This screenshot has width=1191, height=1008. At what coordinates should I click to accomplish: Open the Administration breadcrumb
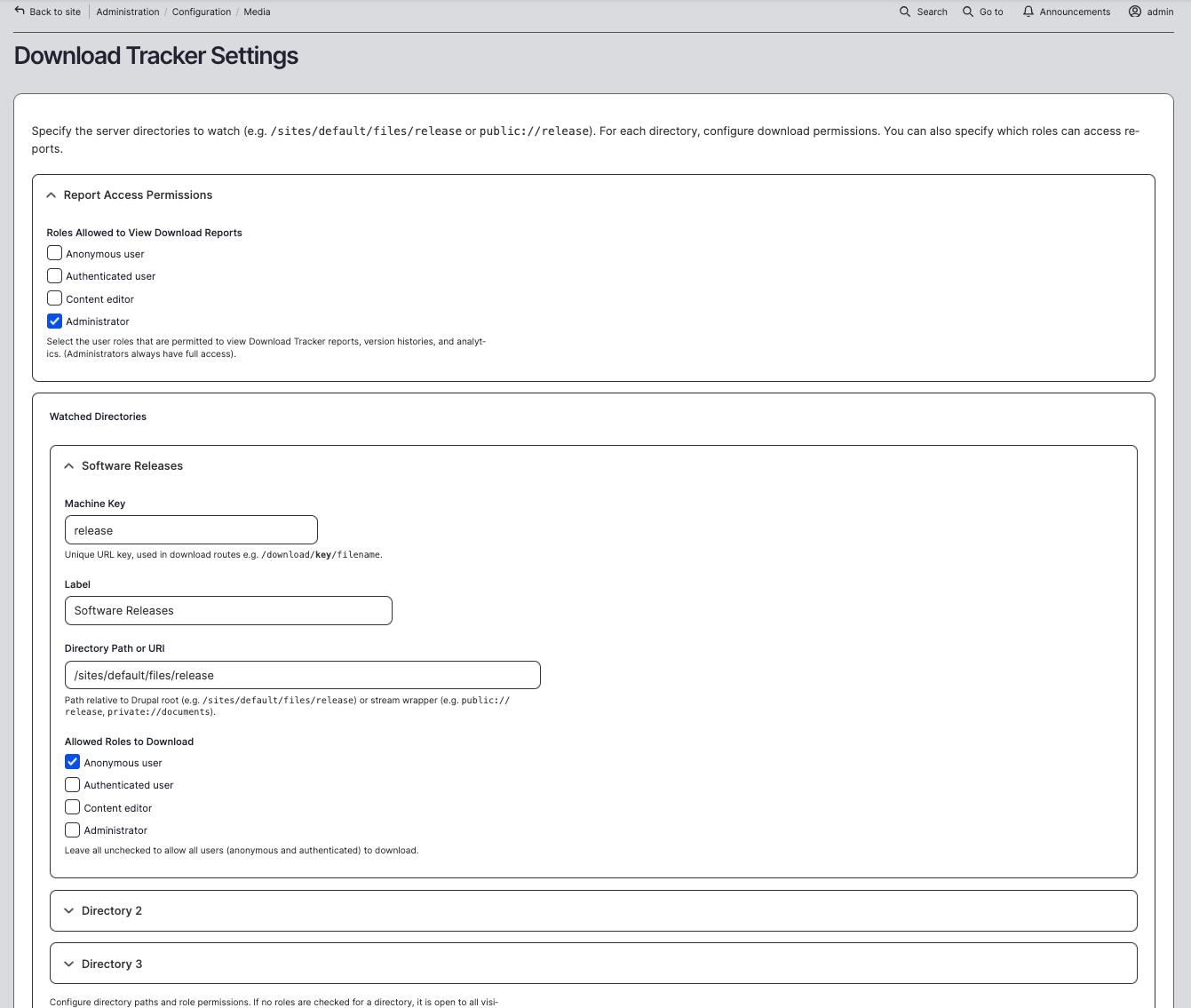point(128,12)
